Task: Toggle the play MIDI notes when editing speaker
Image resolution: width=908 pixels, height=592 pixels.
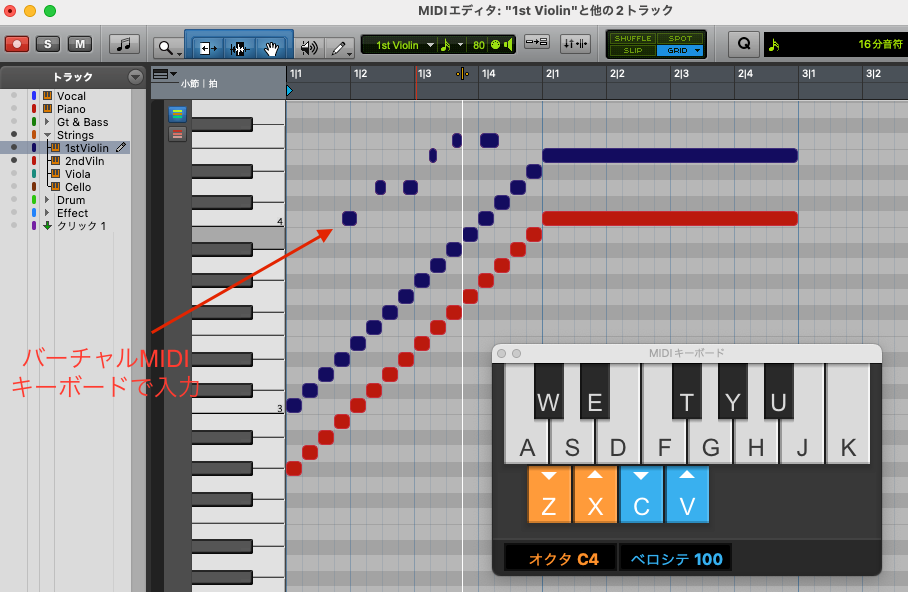Action: pyautogui.click(x=508, y=45)
